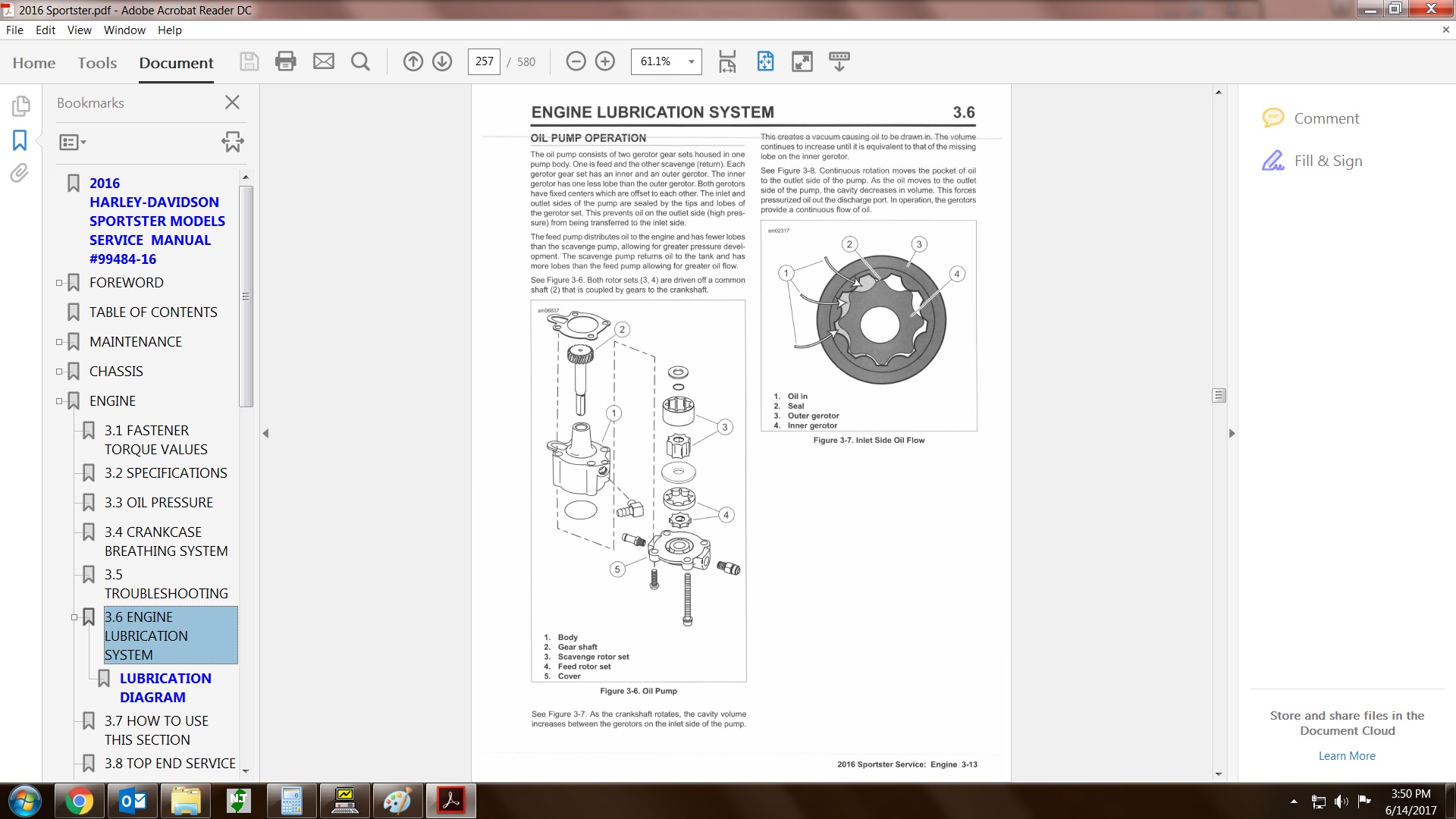Collapse the ENGINE bookmark tree
Image resolution: width=1456 pixels, height=819 pixels.
[x=59, y=401]
